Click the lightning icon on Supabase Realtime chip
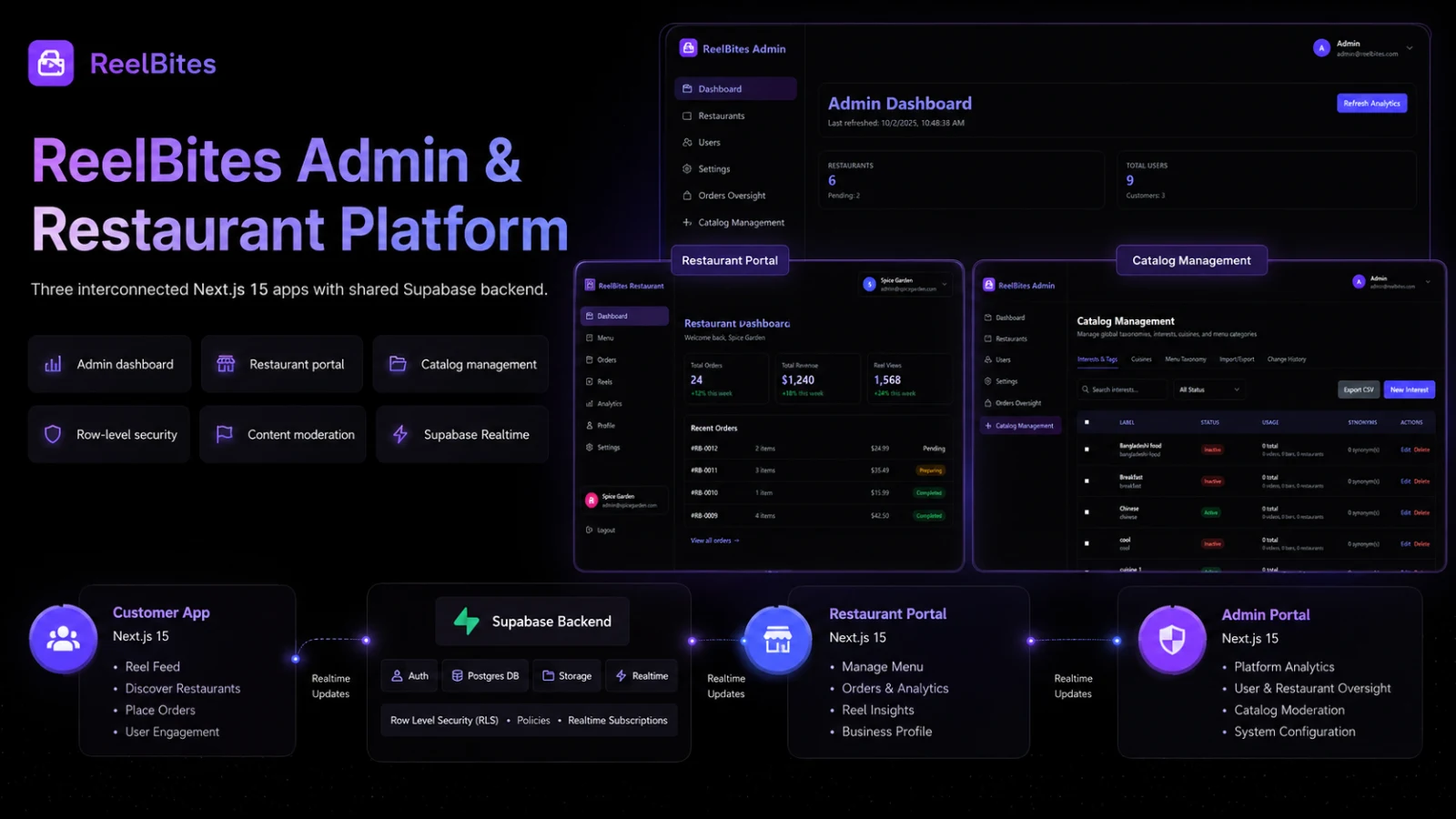 pyautogui.click(x=400, y=435)
